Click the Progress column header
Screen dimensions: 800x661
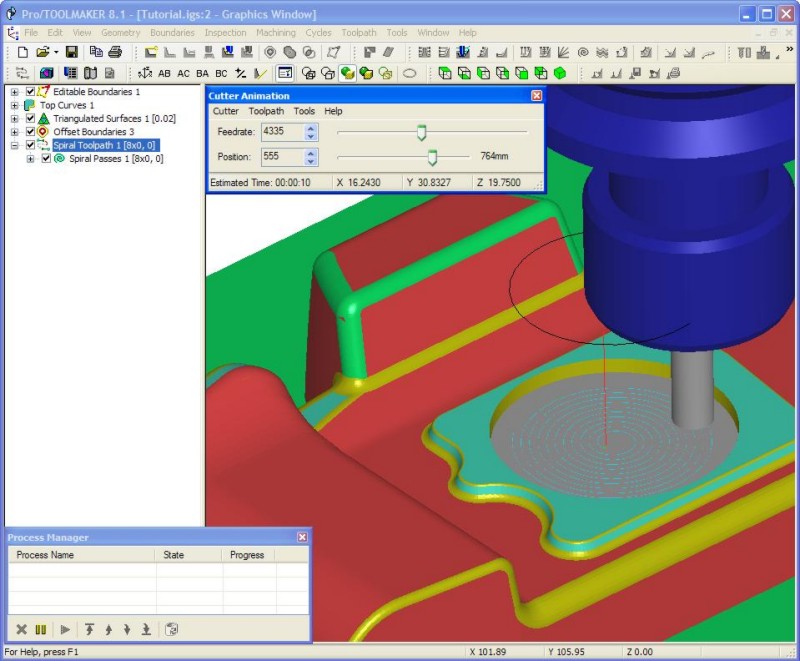pos(249,555)
